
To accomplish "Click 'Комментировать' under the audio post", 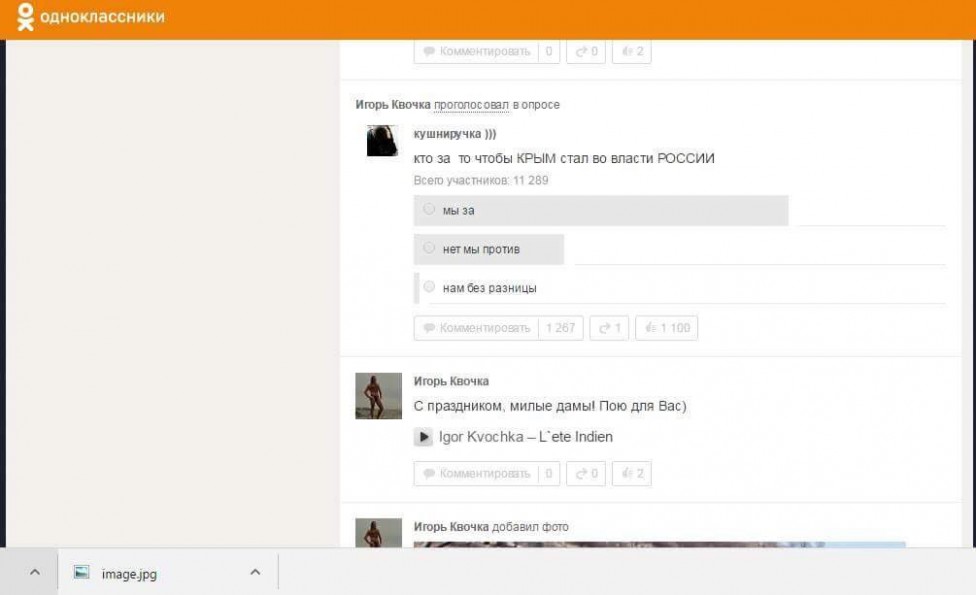I will [x=476, y=474].
